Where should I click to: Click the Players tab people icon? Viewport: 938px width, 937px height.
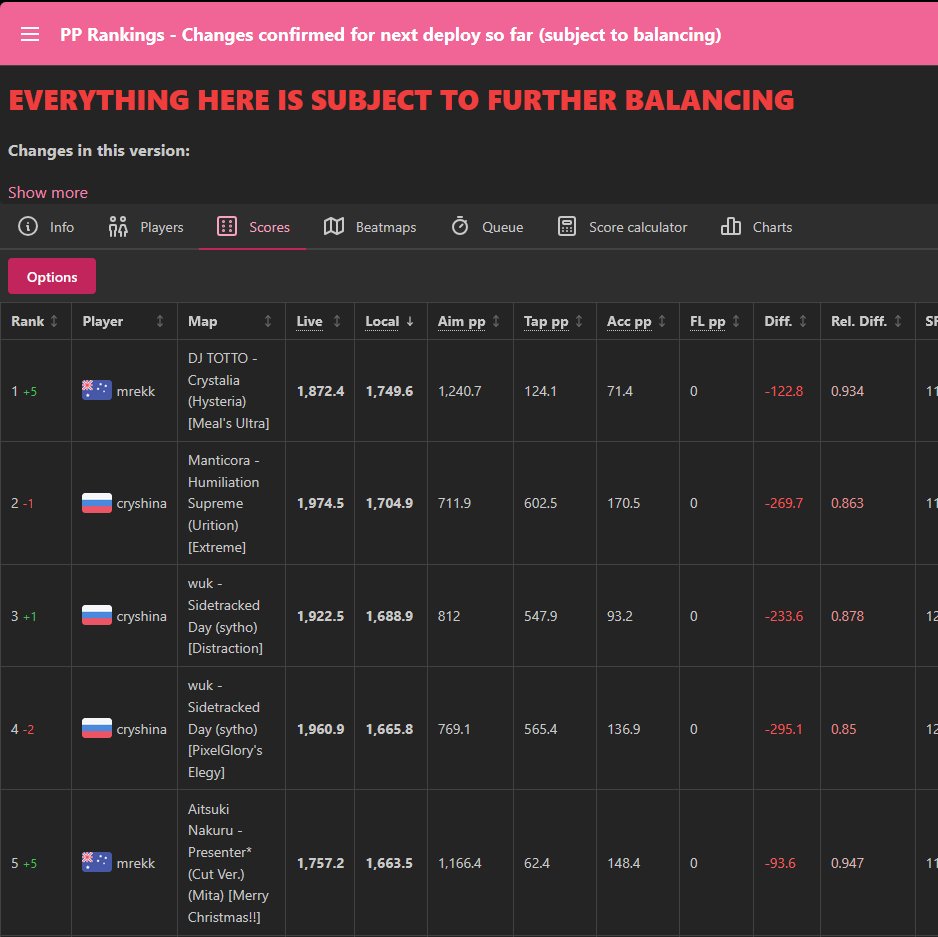118,227
